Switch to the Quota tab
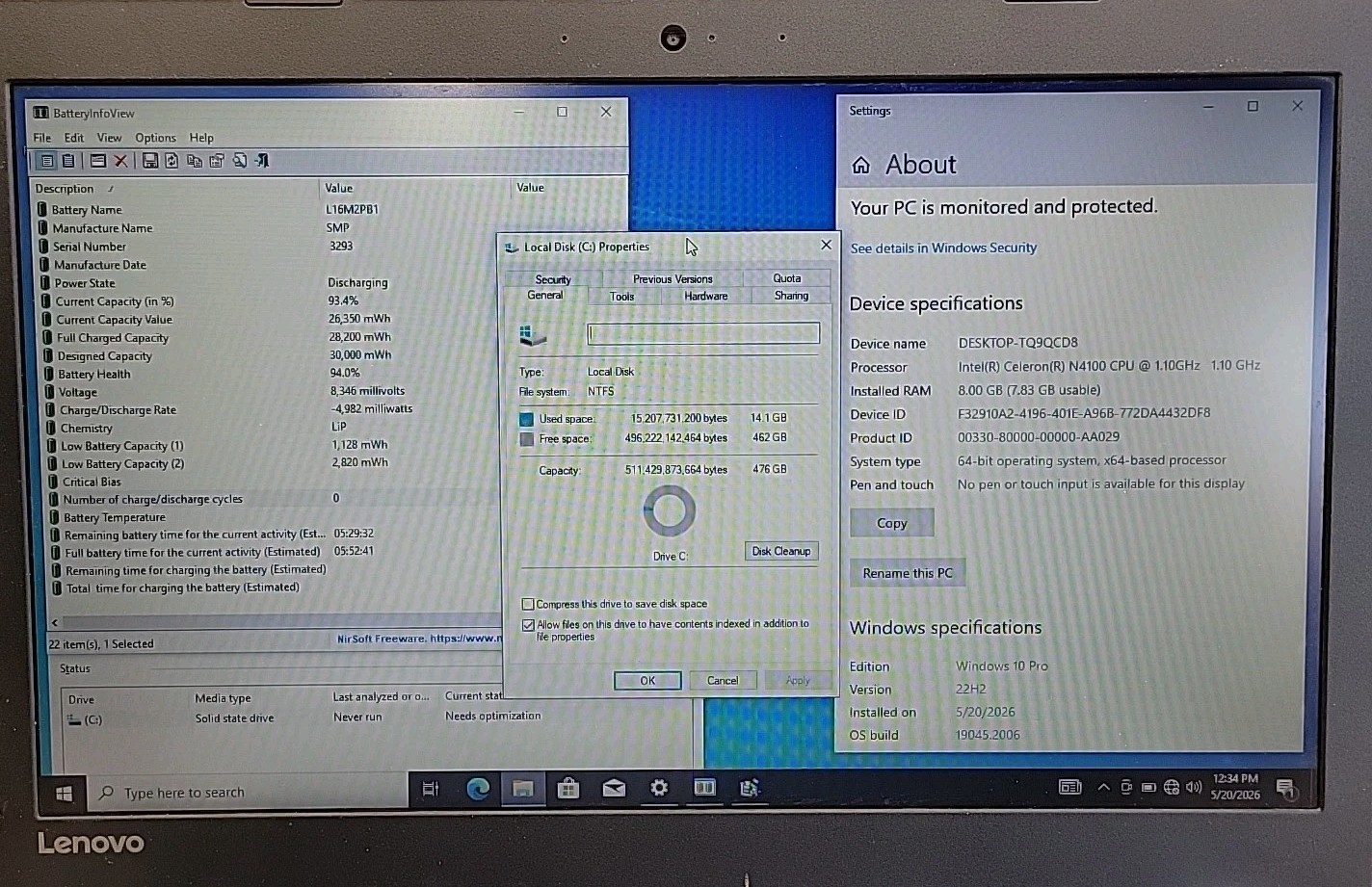Viewport: 1372px width, 887px height. click(787, 278)
